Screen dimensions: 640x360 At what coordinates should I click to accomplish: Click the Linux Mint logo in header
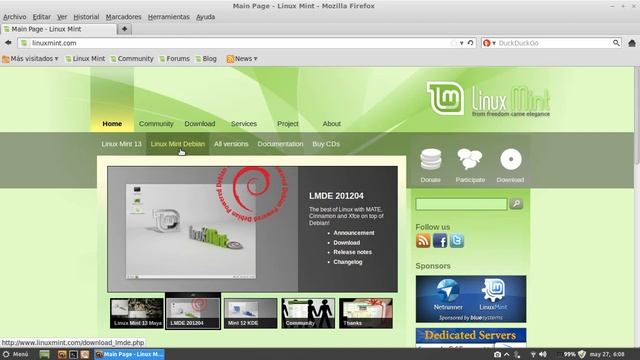pos(488,99)
